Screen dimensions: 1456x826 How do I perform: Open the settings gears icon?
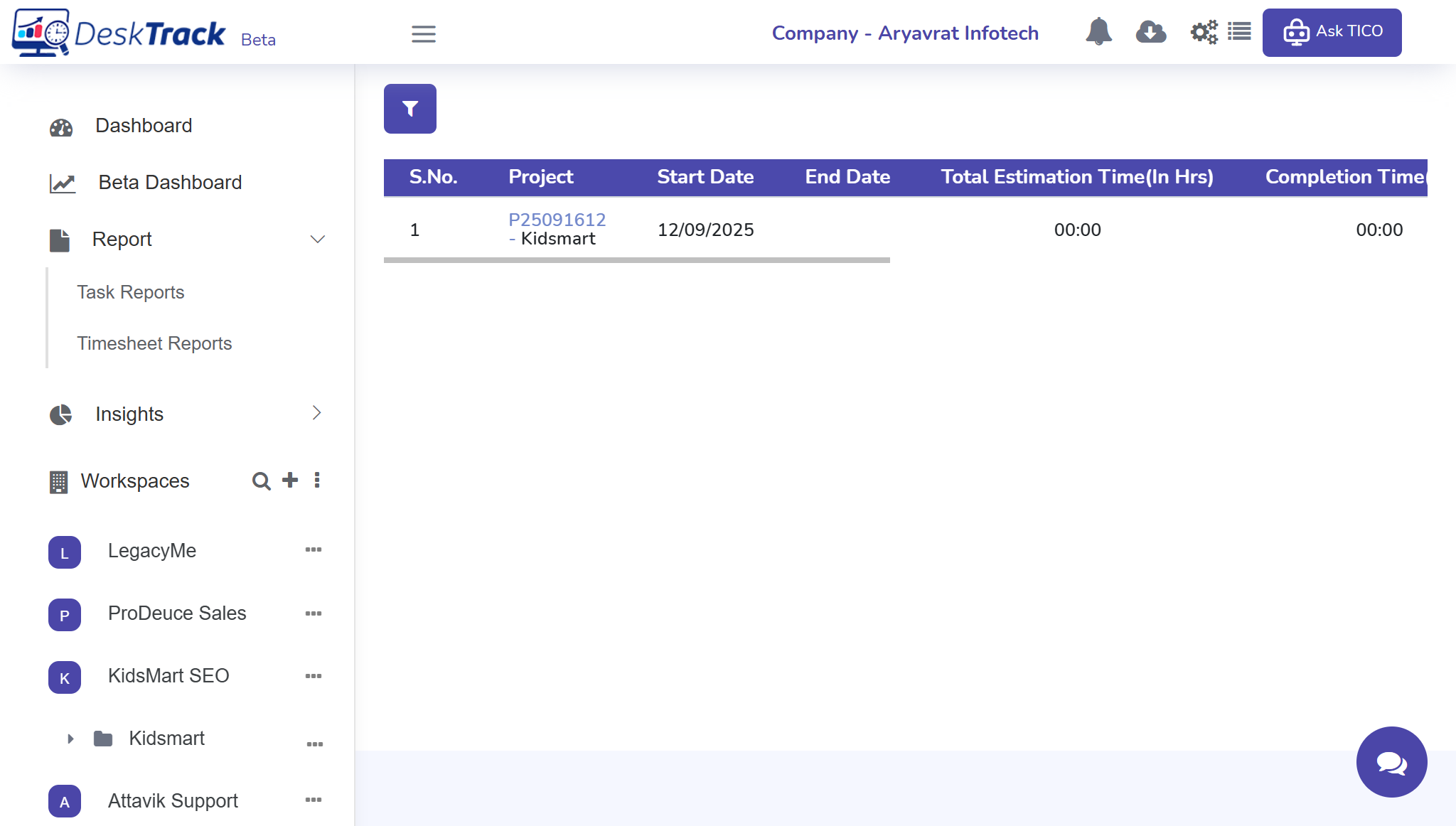1204,32
